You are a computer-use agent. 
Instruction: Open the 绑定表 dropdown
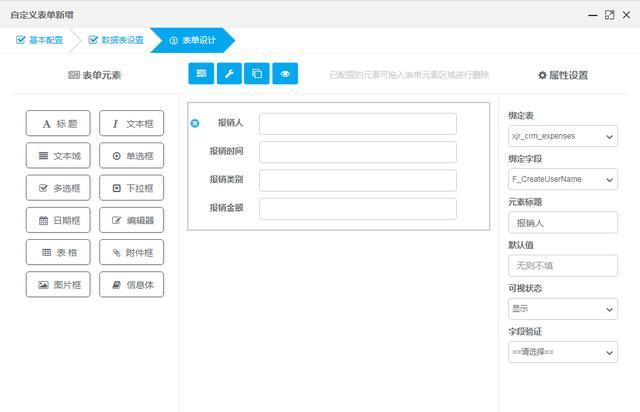click(x=563, y=136)
